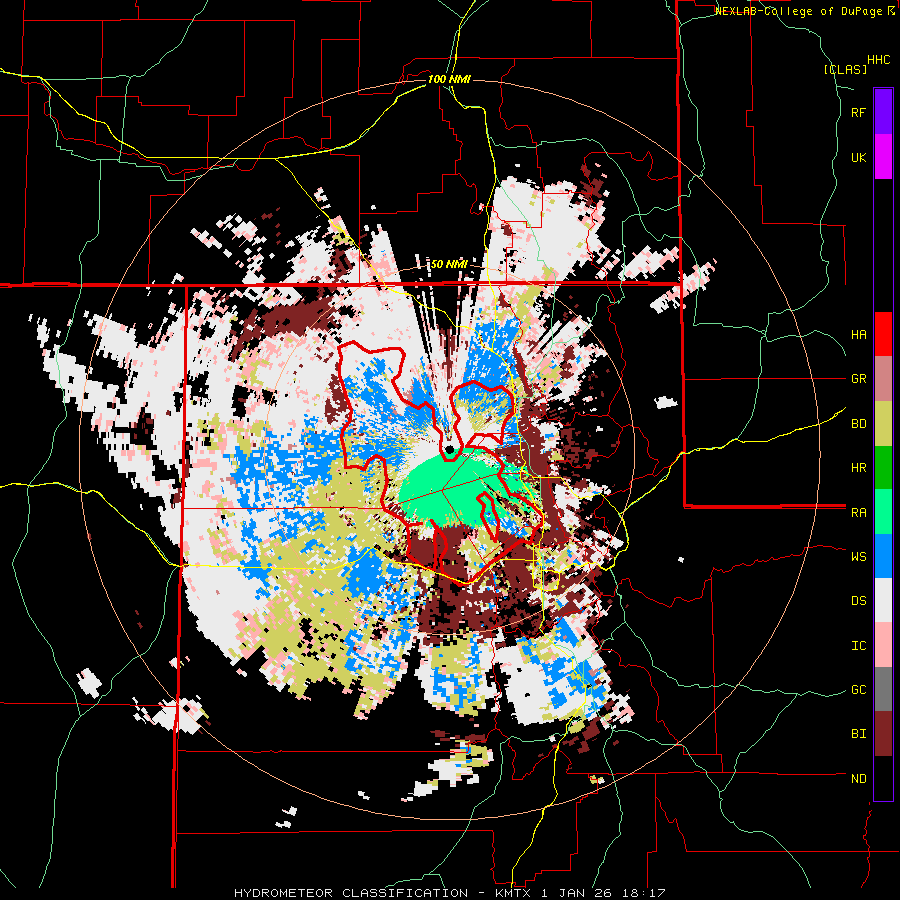Click the 18:17 timestamp
Viewport: 900px width, 900px height.
(x=642, y=893)
